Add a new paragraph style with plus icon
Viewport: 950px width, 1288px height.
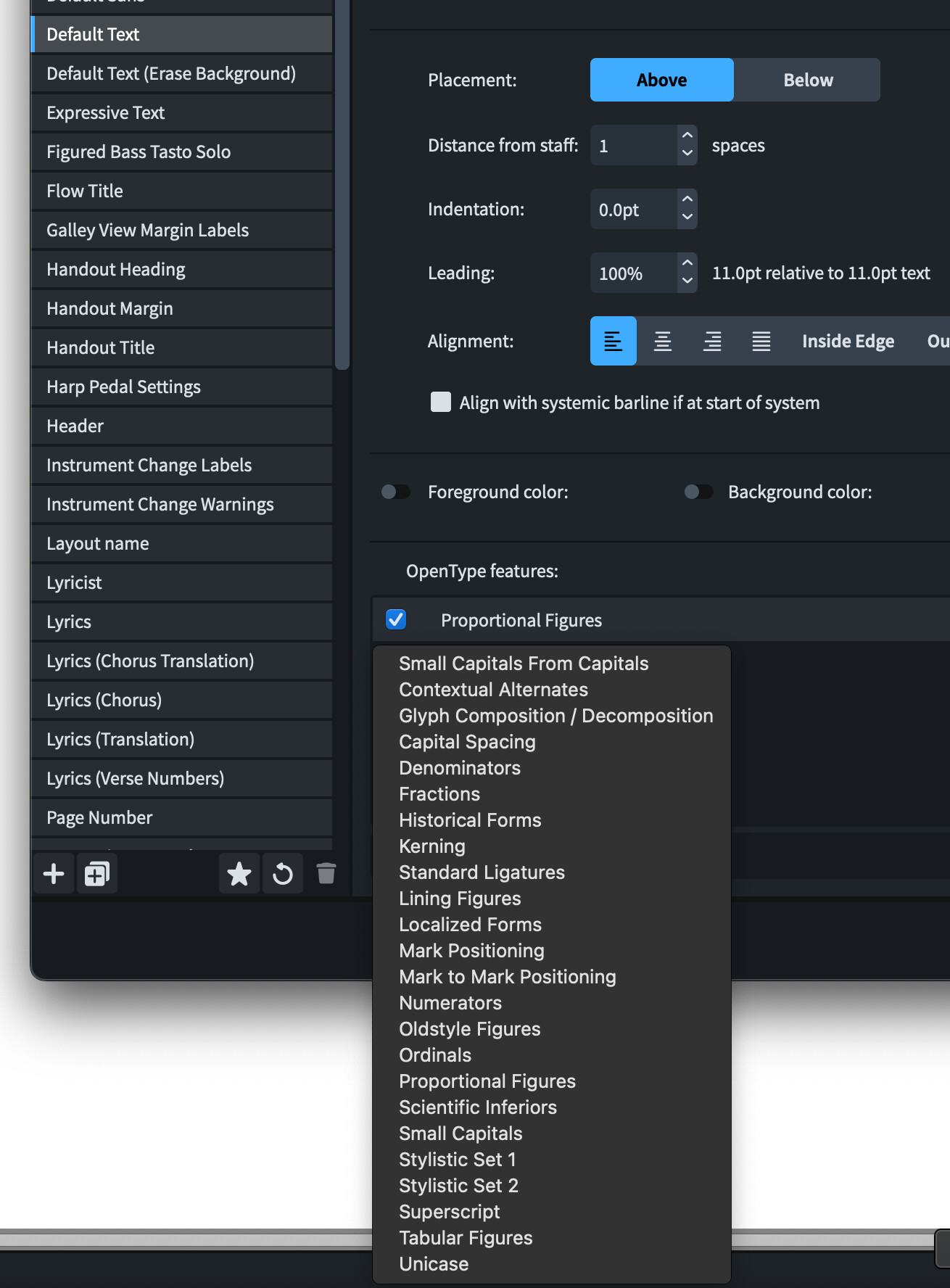tap(54, 874)
